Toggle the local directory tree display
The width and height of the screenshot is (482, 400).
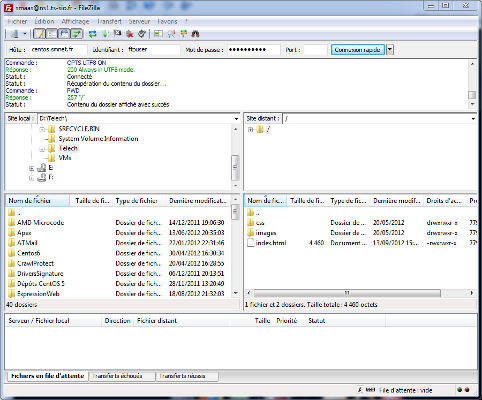click(52, 34)
